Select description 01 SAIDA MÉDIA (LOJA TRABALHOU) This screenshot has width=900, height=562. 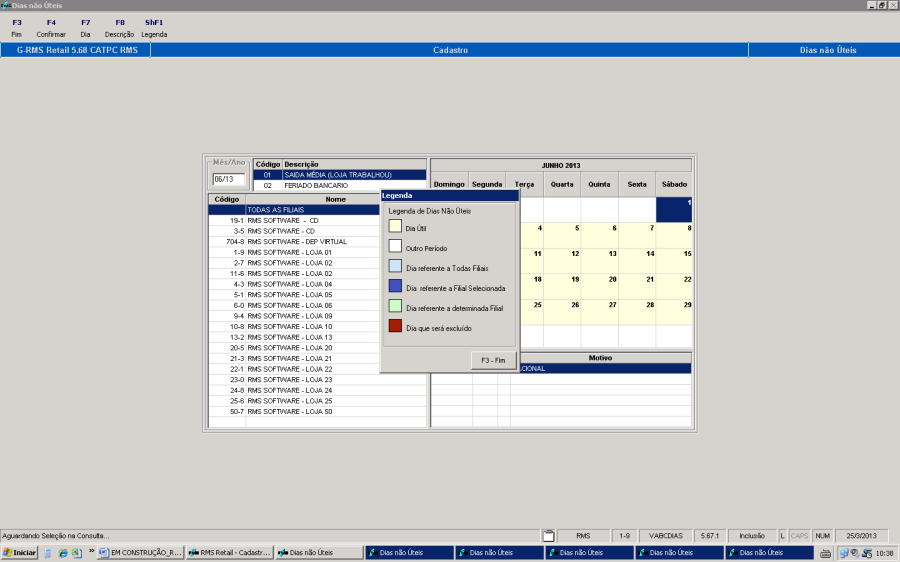pyautogui.click(x=340, y=175)
